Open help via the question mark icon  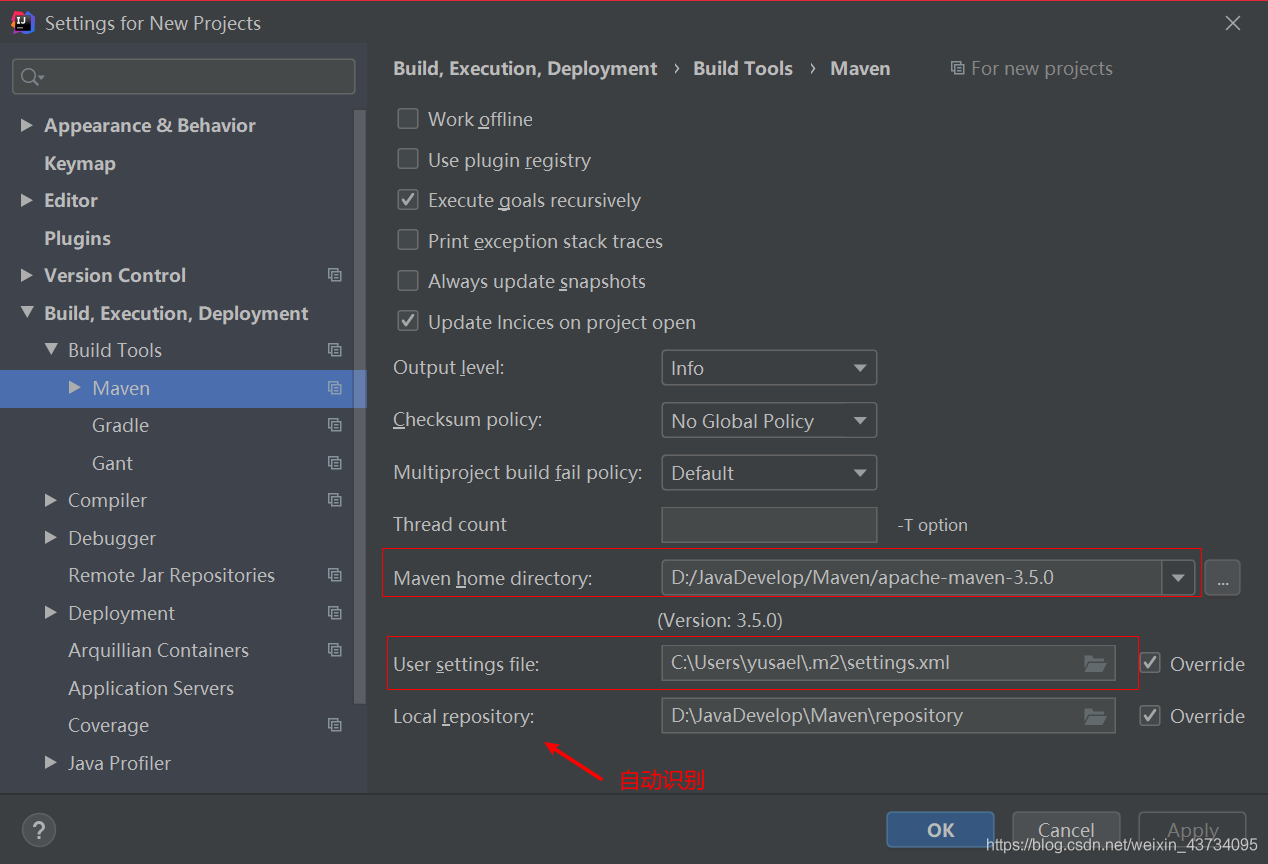click(39, 829)
